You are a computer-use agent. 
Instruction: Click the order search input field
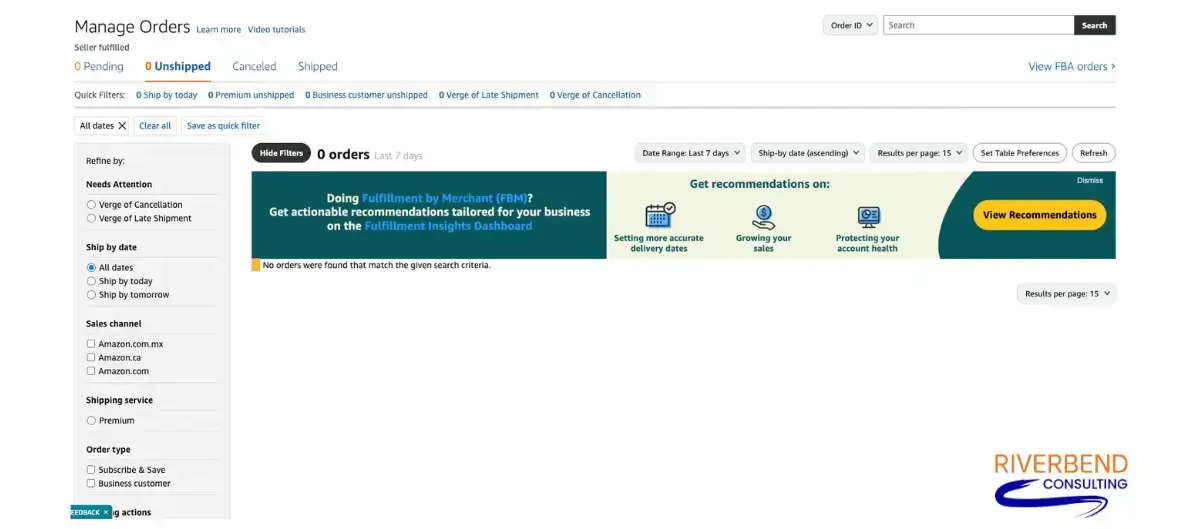(978, 25)
